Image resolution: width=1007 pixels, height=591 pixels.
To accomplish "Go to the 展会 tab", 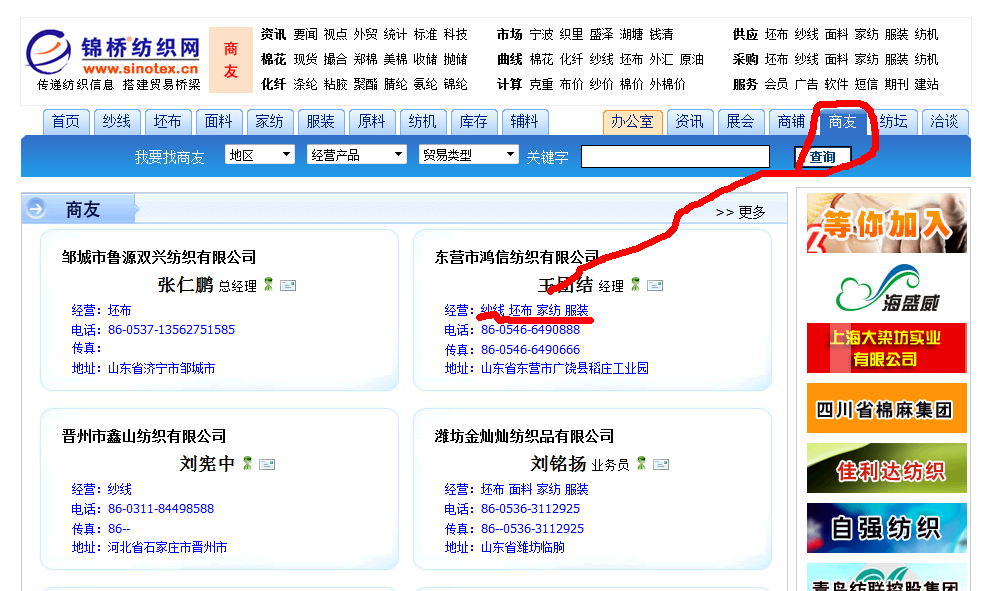I will coord(740,122).
